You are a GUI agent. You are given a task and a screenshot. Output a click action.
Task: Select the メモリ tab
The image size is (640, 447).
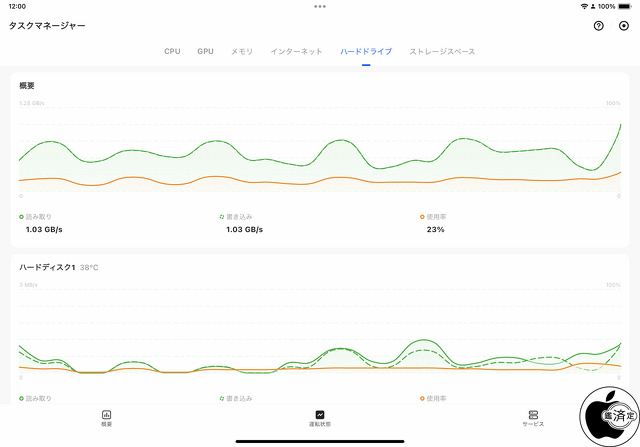tap(242, 51)
